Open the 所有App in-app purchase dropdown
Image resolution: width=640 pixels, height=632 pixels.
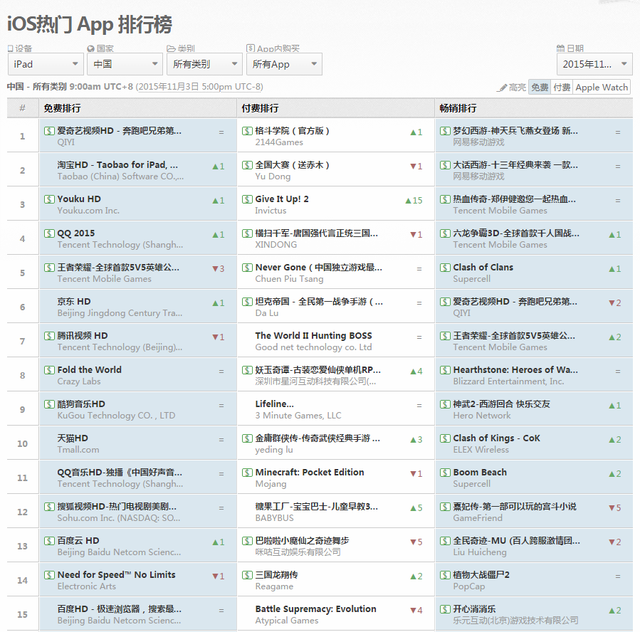pos(284,64)
